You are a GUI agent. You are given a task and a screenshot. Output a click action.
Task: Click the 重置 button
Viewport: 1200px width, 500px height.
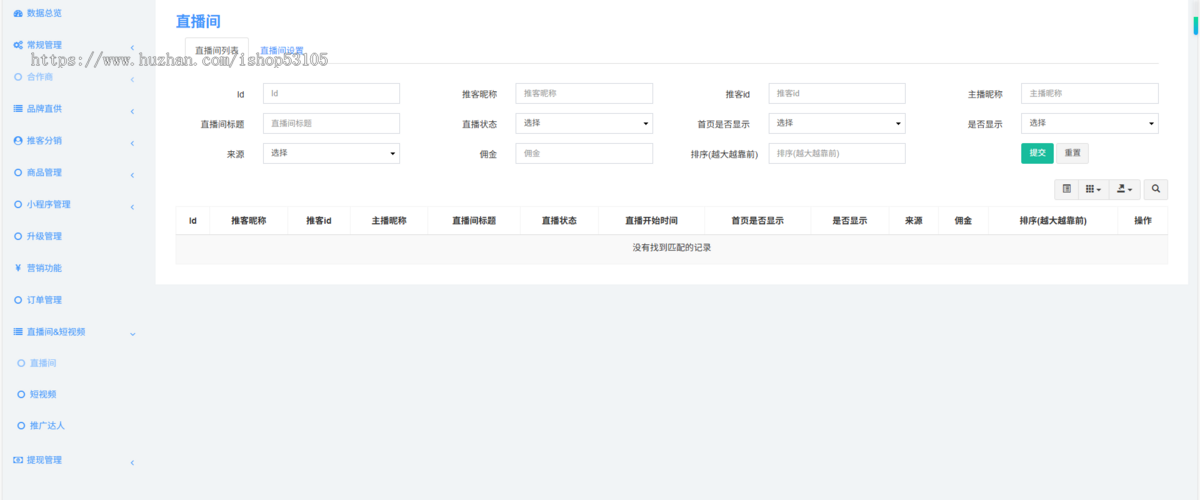(x=1072, y=153)
